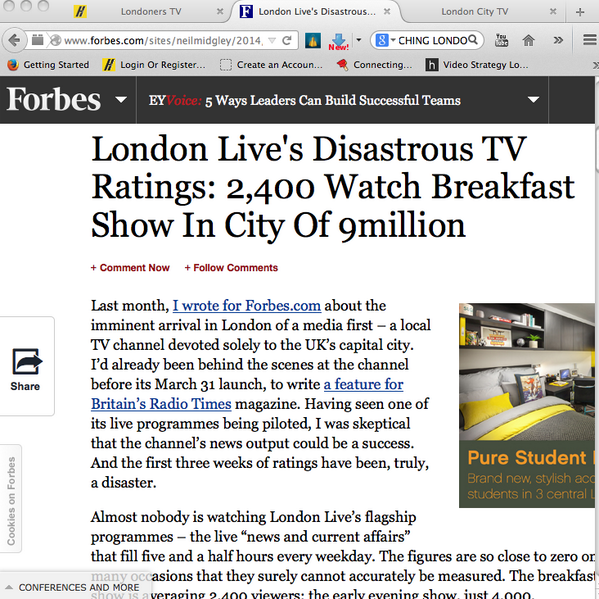
Task: Open the Video Strategy bookmark
Action: point(478,65)
